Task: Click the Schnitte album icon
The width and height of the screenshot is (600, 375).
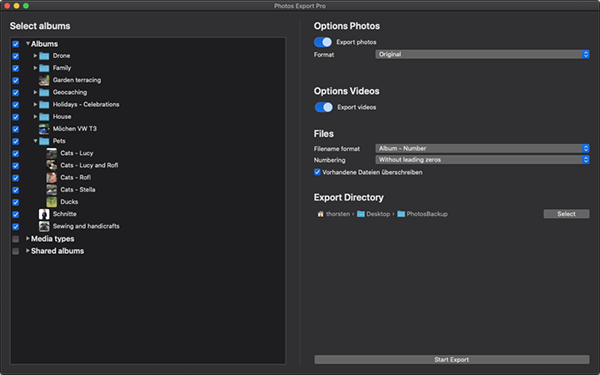Action: 44,214
